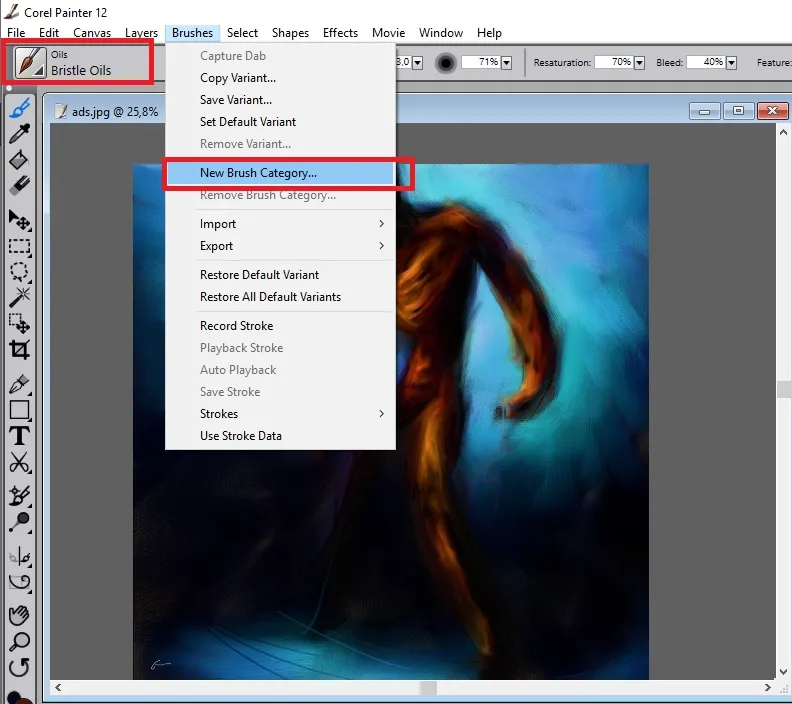Choose Save Variant from menu
Image resolution: width=792 pixels, height=704 pixels.
coord(280,100)
